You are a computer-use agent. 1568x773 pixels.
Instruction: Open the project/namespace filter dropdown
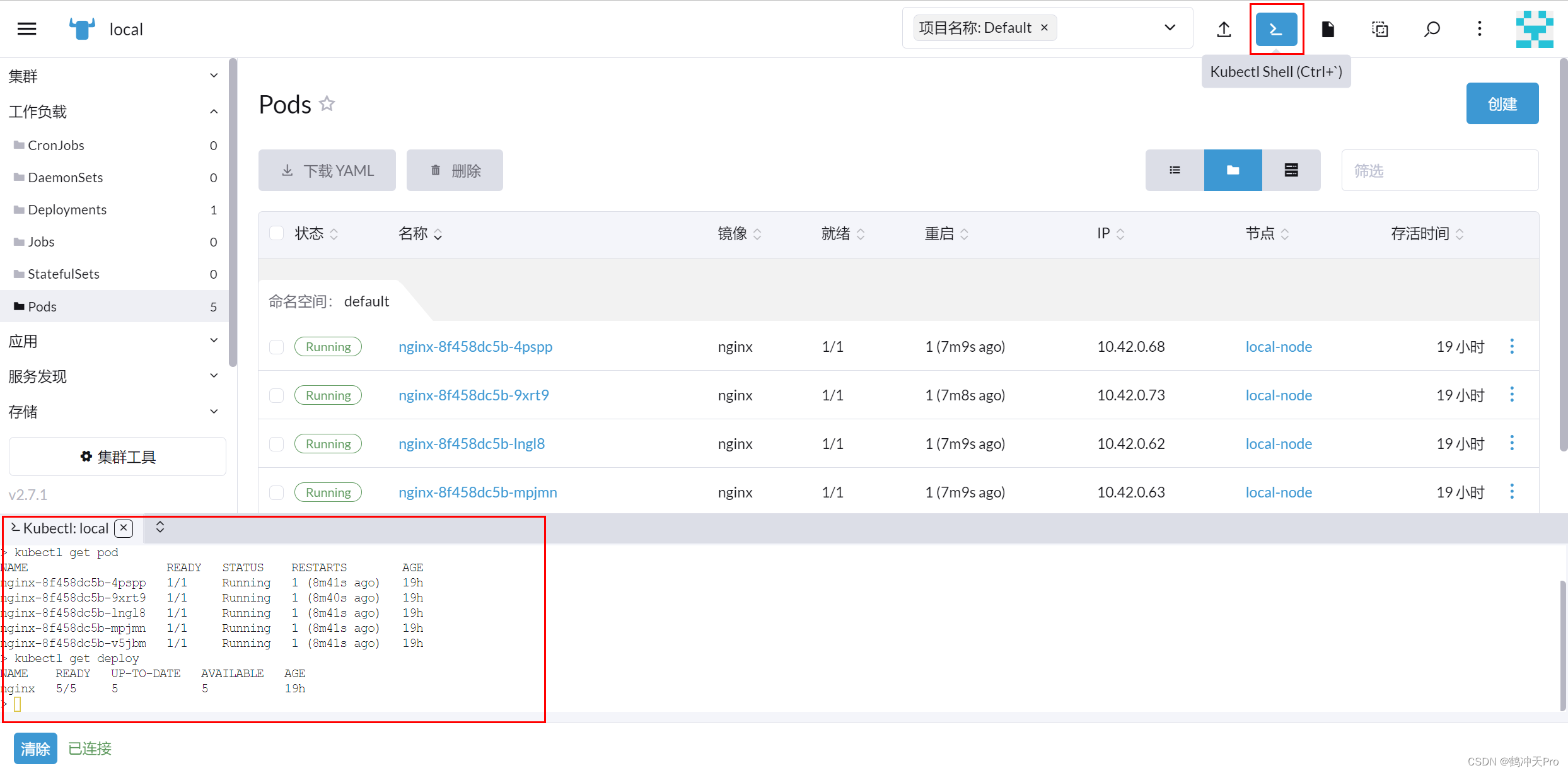point(1170,28)
